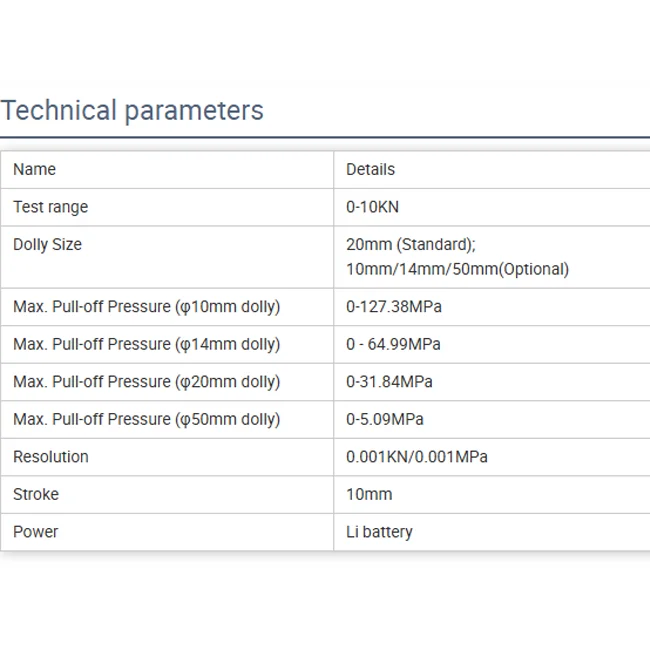Click the 0-31.84MPa value
Image resolution: width=650 pixels, height=650 pixels.
[389, 382]
